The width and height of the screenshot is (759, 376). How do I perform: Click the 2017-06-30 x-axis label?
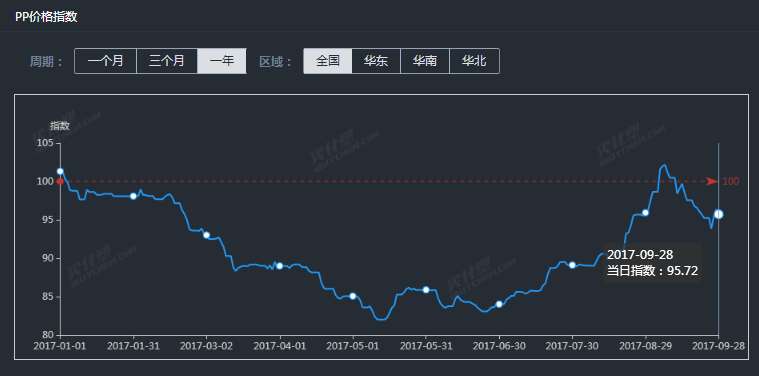(499, 346)
